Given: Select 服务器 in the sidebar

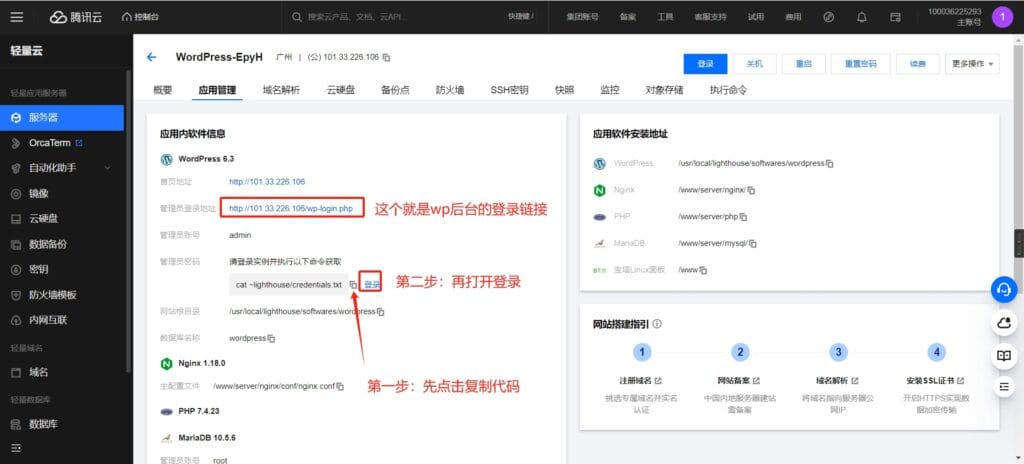Looking at the screenshot, I should pos(62,118).
